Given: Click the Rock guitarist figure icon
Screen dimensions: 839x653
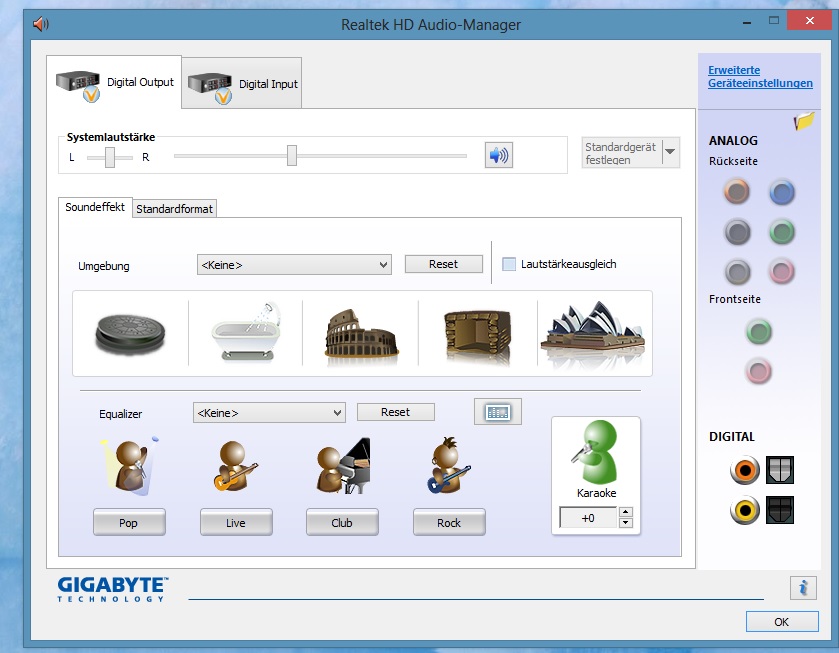Looking at the screenshot, I should pos(448,466).
